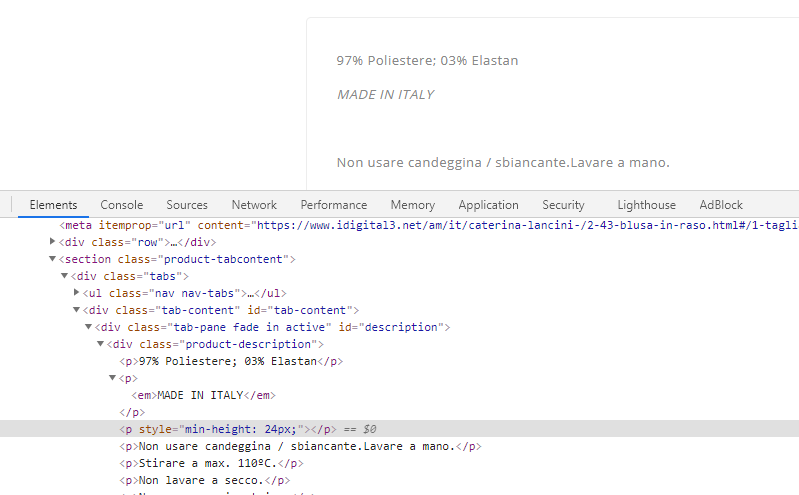Viewport: 799px width, 495px height.
Task: Switch to the Sources panel
Action: coord(187,205)
